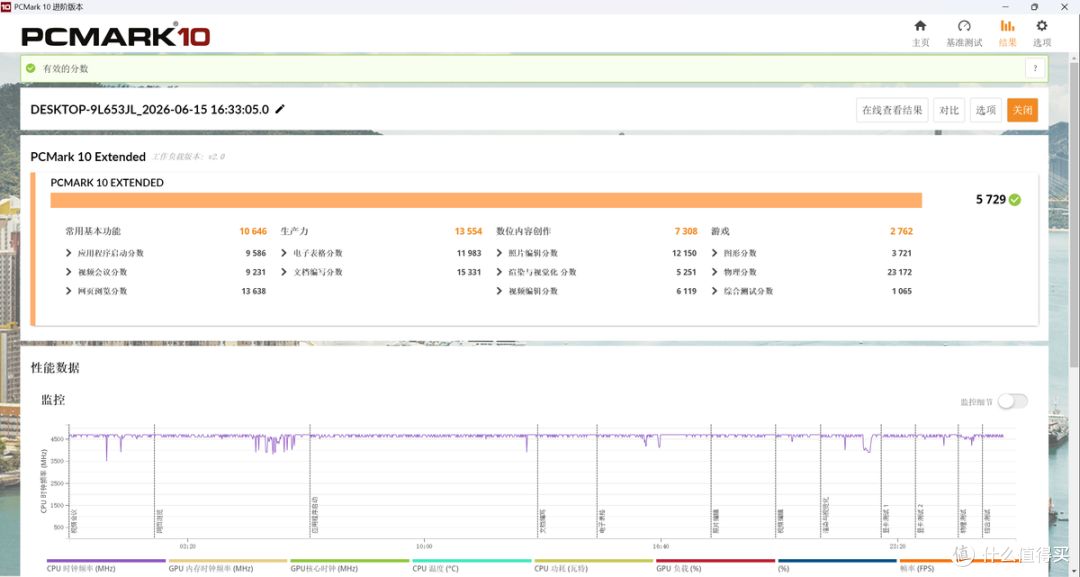The width and height of the screenshot is (1080, 577).
Task: Expand 网页浏览分数 row
Action: click(x=69, y=291)
